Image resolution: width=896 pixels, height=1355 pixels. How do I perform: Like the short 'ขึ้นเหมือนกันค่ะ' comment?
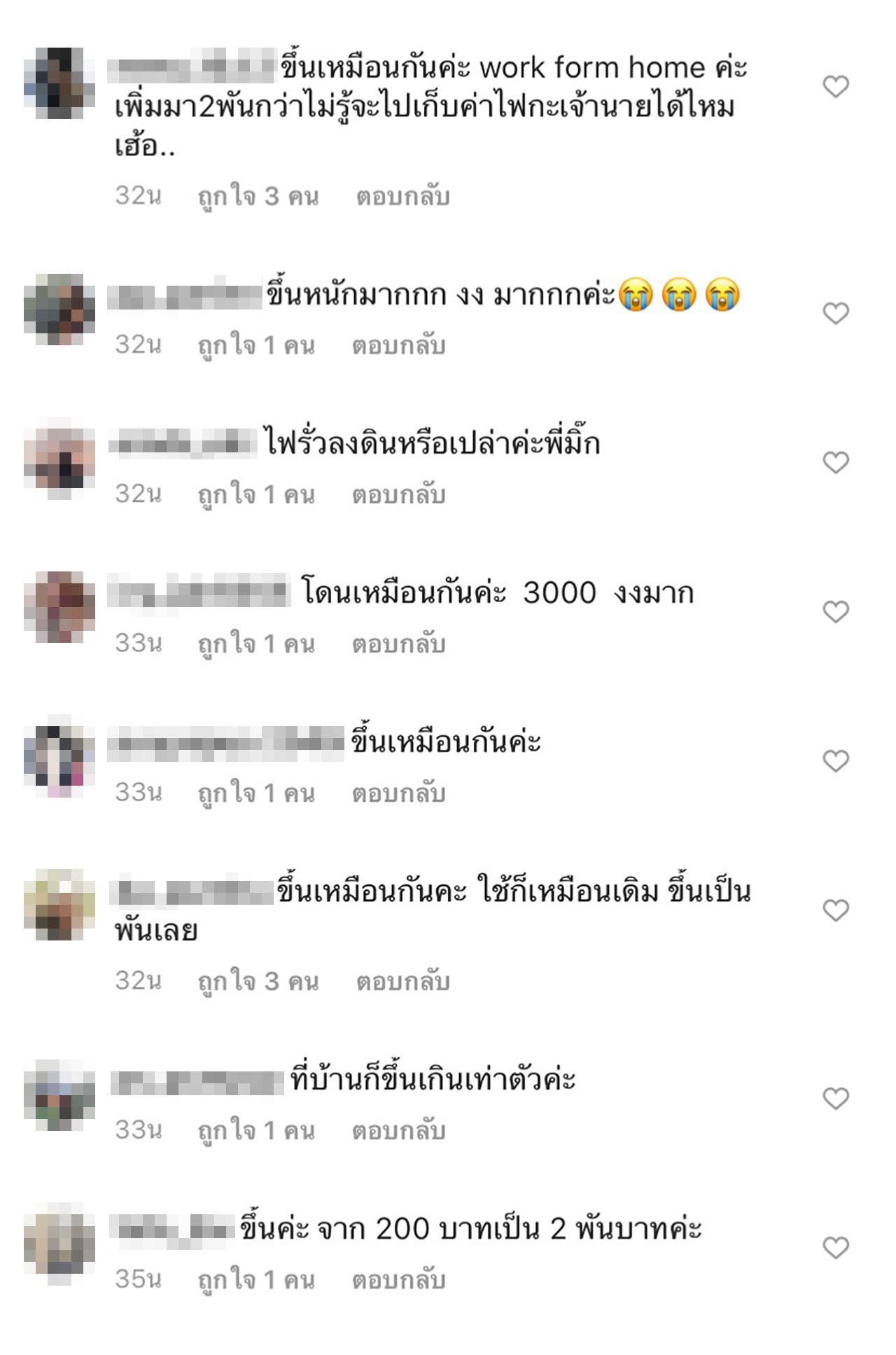(x=835, y=760)
